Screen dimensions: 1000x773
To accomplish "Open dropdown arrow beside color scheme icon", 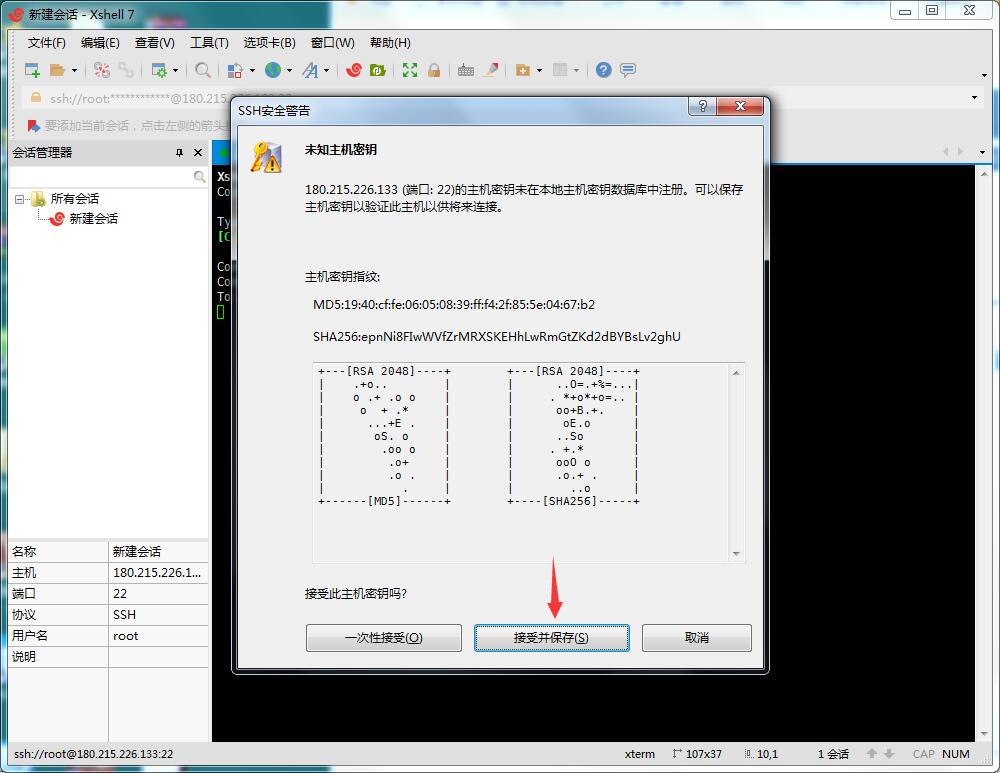I will [x=252, y=70].
